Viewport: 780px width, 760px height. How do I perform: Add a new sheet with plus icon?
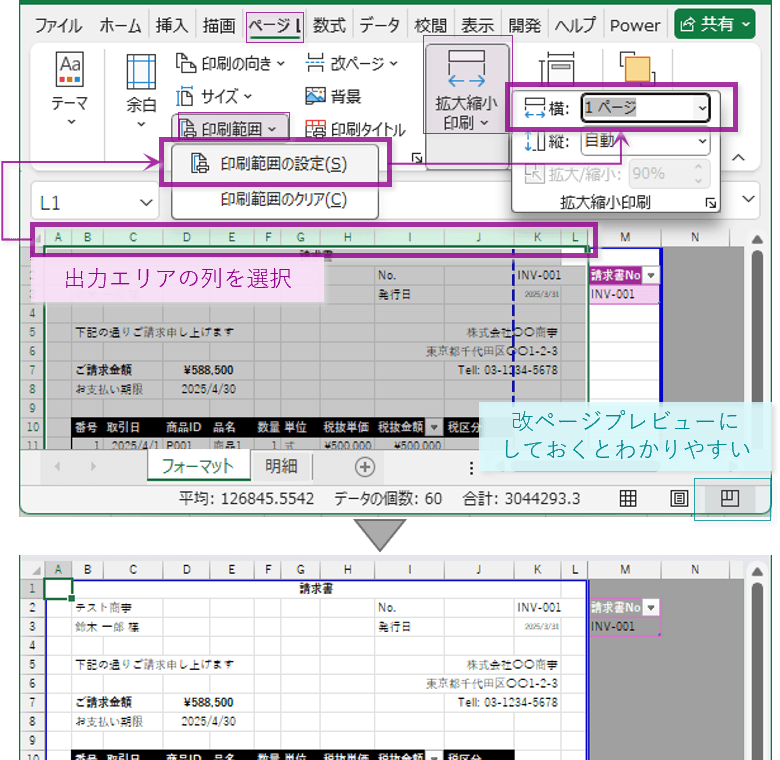point(365,467)
